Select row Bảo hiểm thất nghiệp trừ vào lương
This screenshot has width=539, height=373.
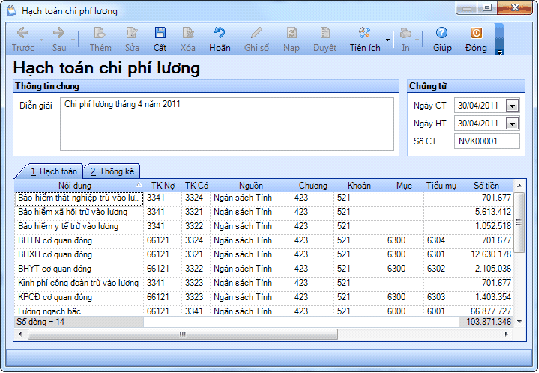[x=264, y=198]
